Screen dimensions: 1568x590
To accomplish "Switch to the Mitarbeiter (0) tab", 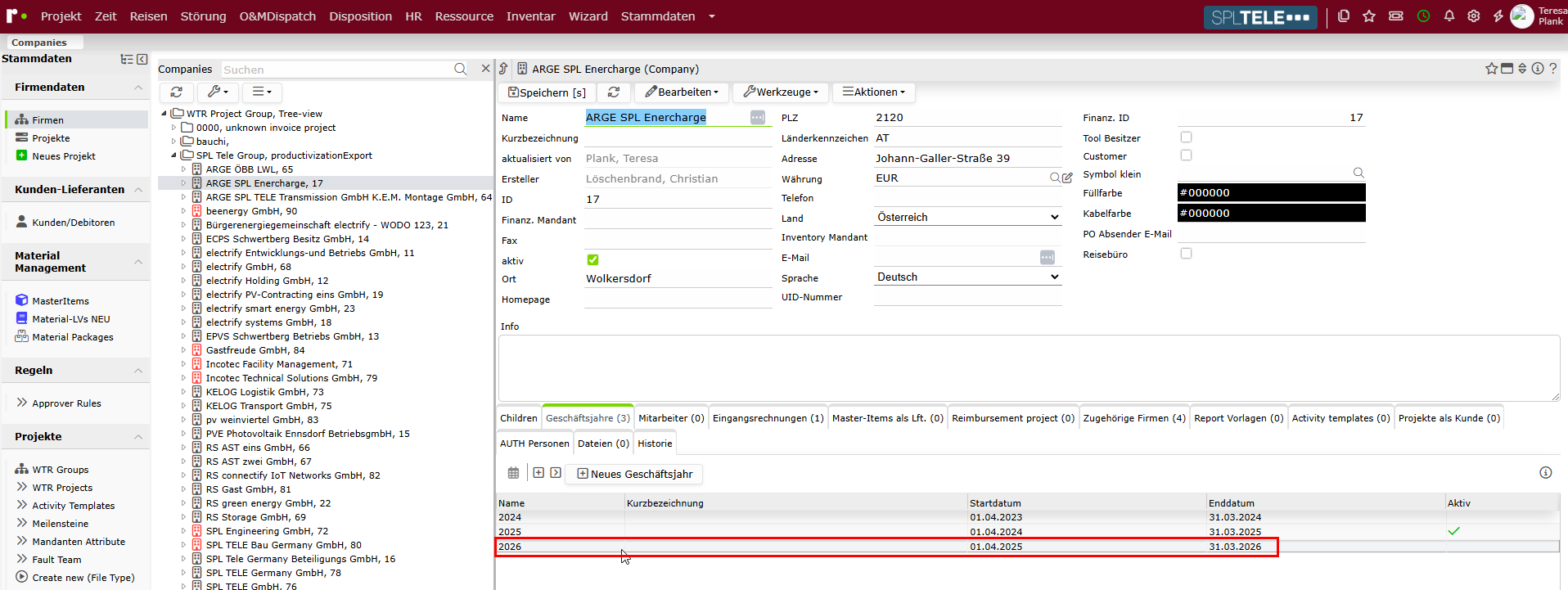I will (671, 418).
